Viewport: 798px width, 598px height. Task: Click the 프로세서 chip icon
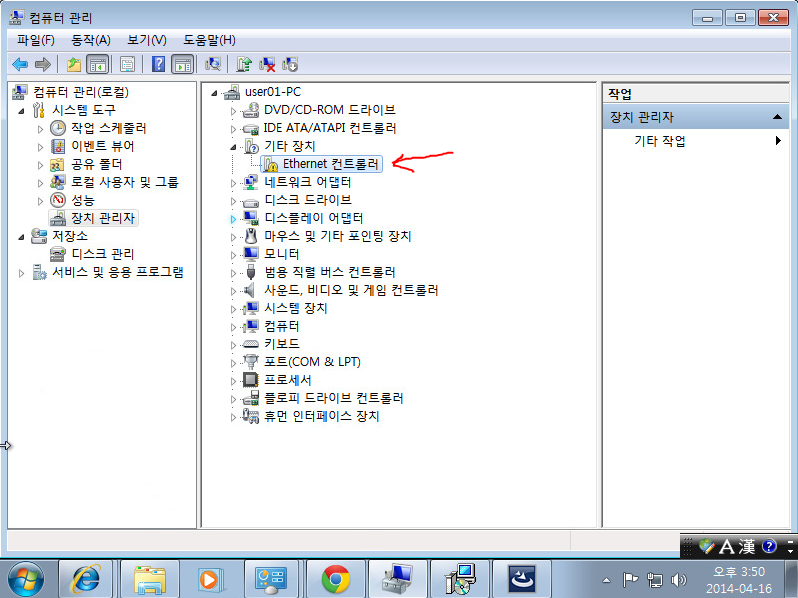coord(250,380)
